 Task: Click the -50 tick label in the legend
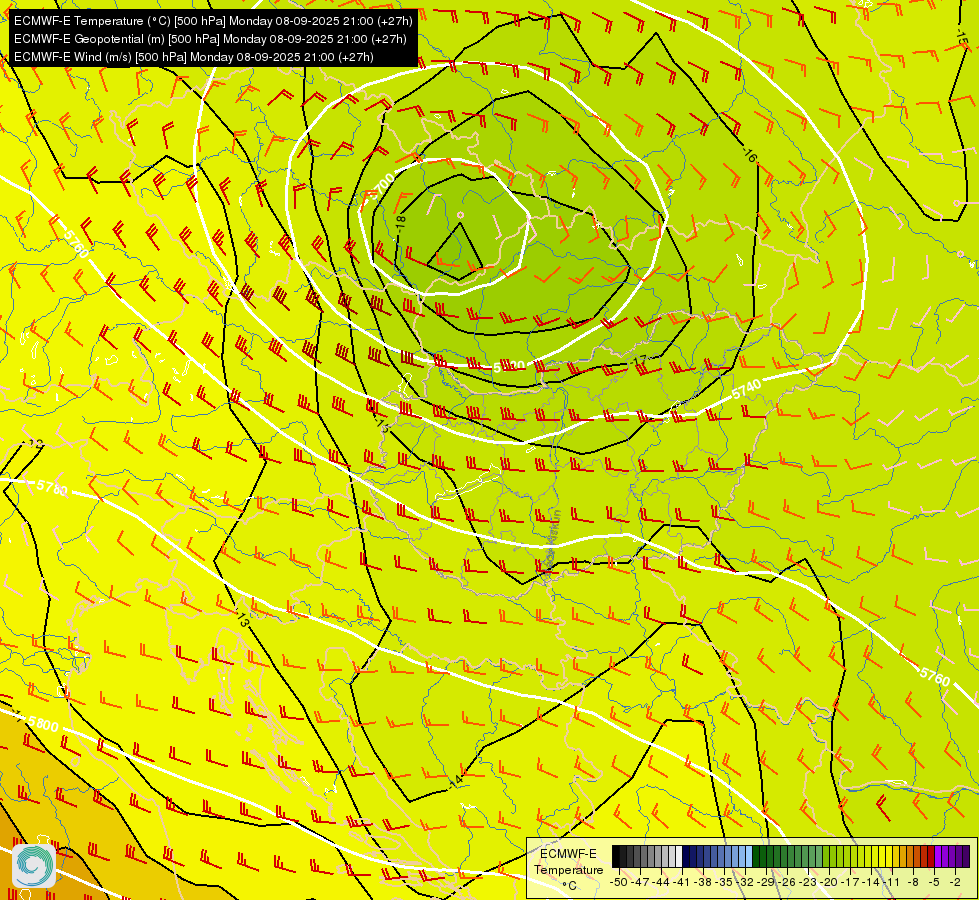[619, 883]
